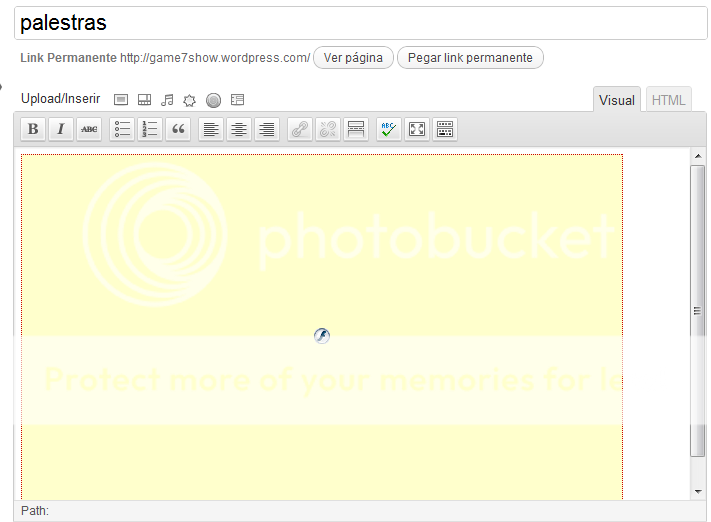Apply italic formatting
The image size is (711, 522).
pos(61,129)
